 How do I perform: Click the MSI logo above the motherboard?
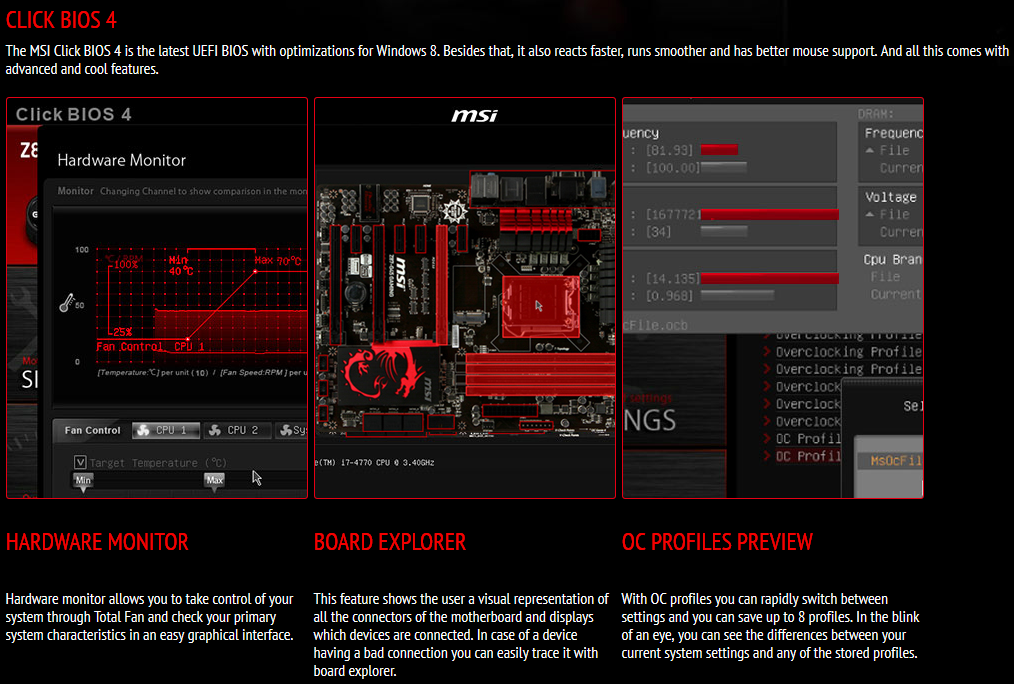pyautogui.click(x=474, y=115)
